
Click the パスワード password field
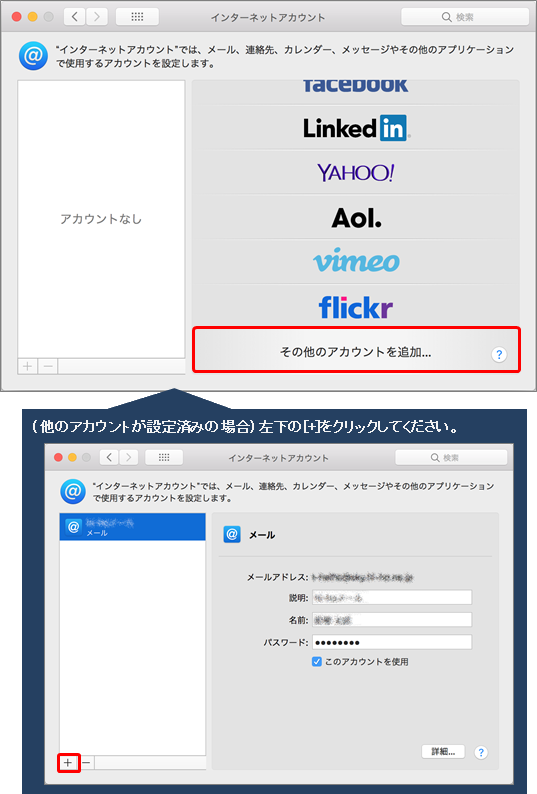(x=392, y=642)
